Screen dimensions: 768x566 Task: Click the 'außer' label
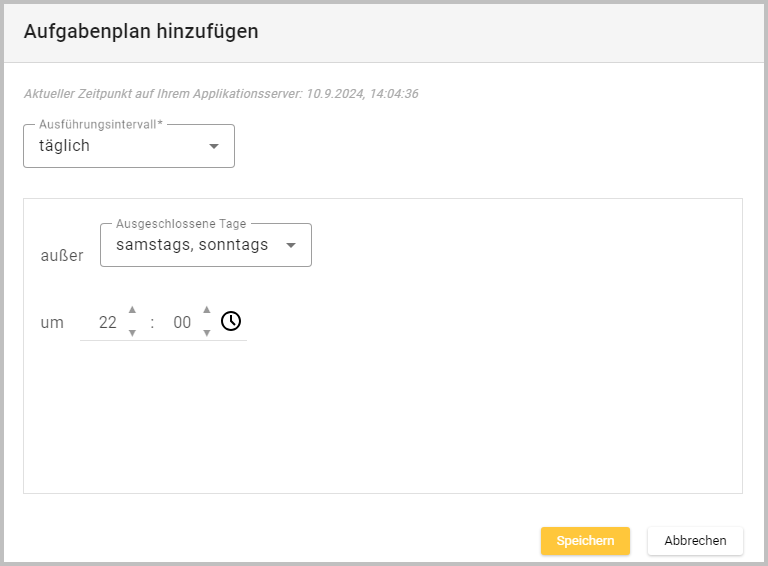coord(62,256)
